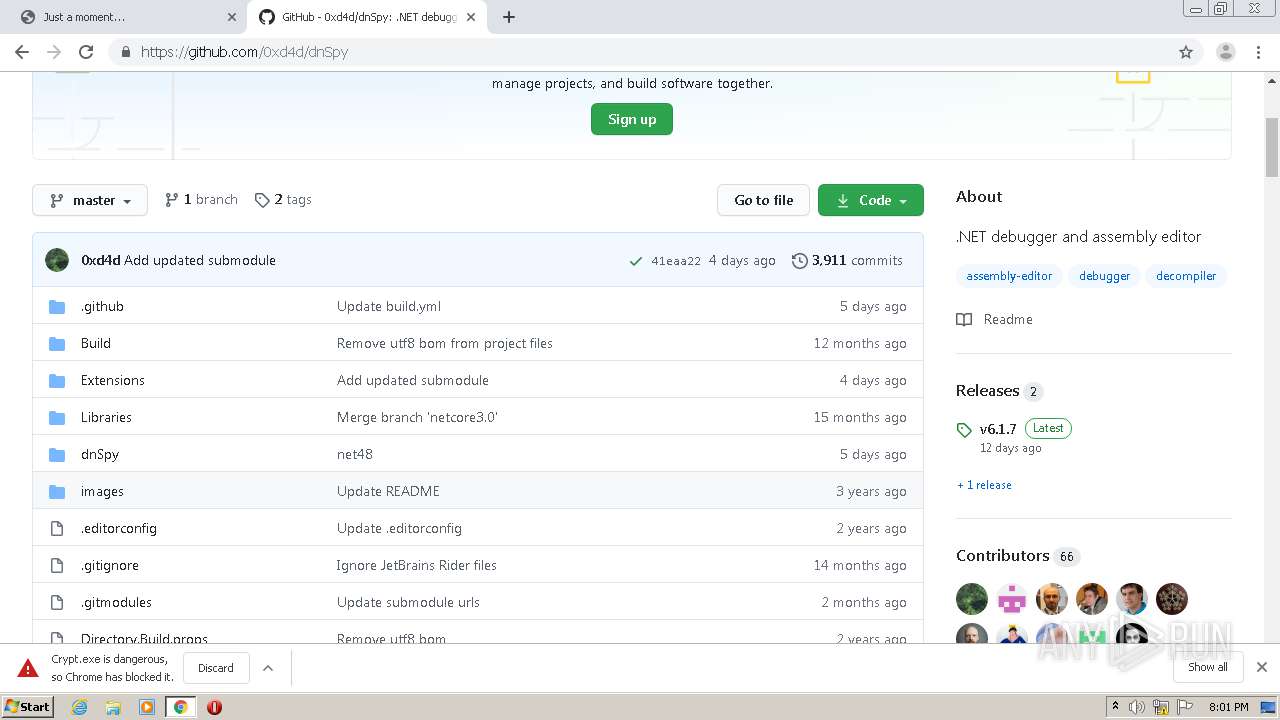Click the .editorconfig file icon
This screenshot has height=720, width=1280.
click(x=57, y=528)
